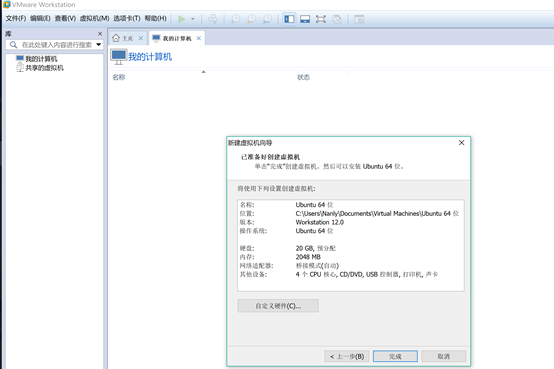The height and width of the screenshot is (369, 554).
Task: Click the take snapshot clock icon
Action: [235, 19]
